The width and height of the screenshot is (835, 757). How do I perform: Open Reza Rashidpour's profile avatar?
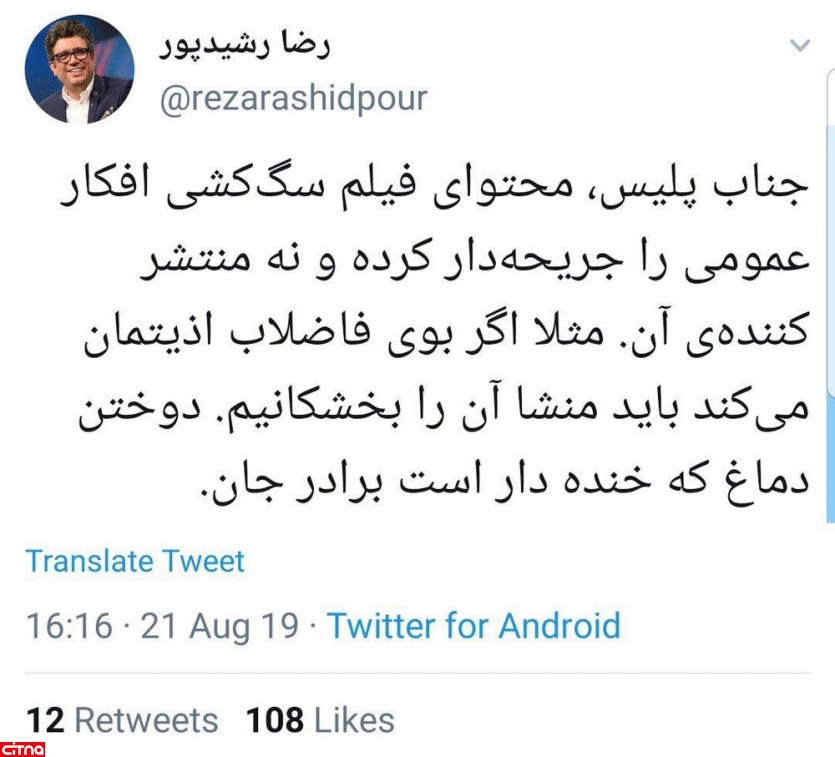80,69
